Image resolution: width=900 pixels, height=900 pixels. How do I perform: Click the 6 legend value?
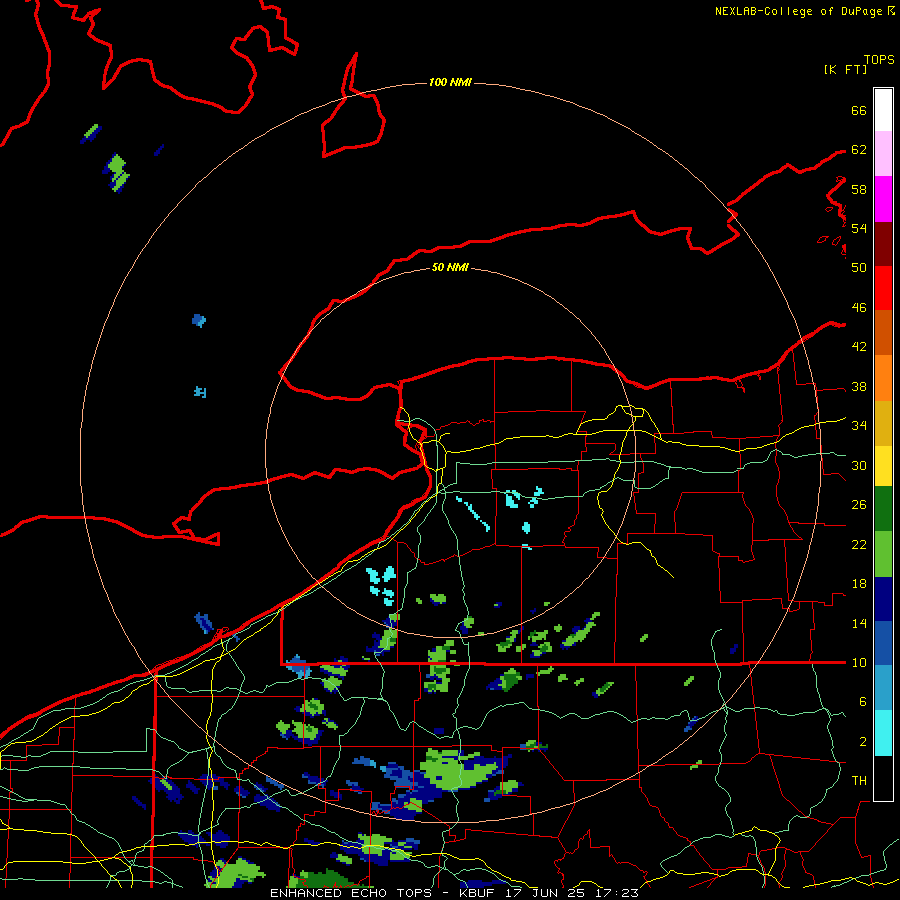pos(863,701)
